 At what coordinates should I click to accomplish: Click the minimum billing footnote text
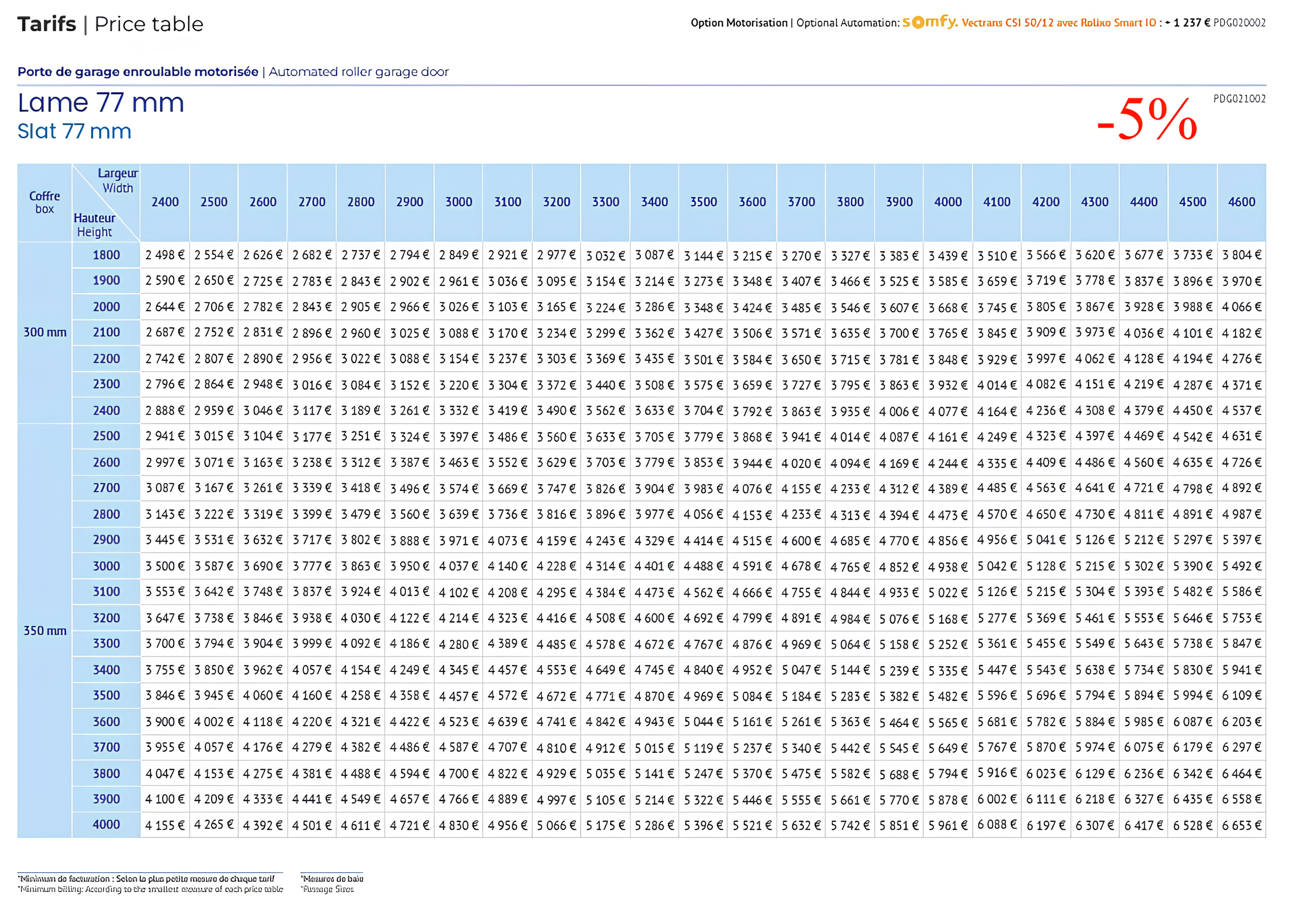coord(151,889)
